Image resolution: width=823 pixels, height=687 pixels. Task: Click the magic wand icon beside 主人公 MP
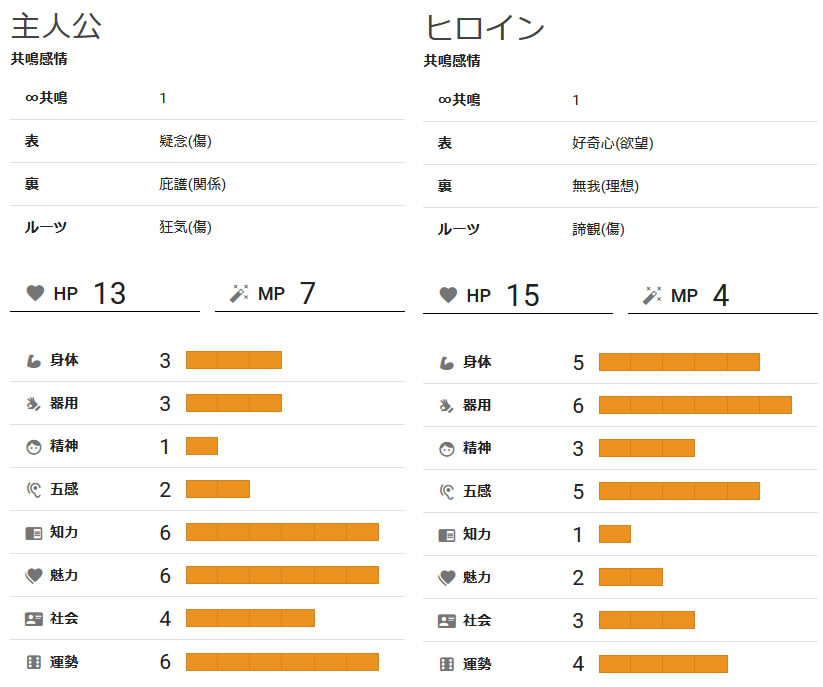coord(238,294)
